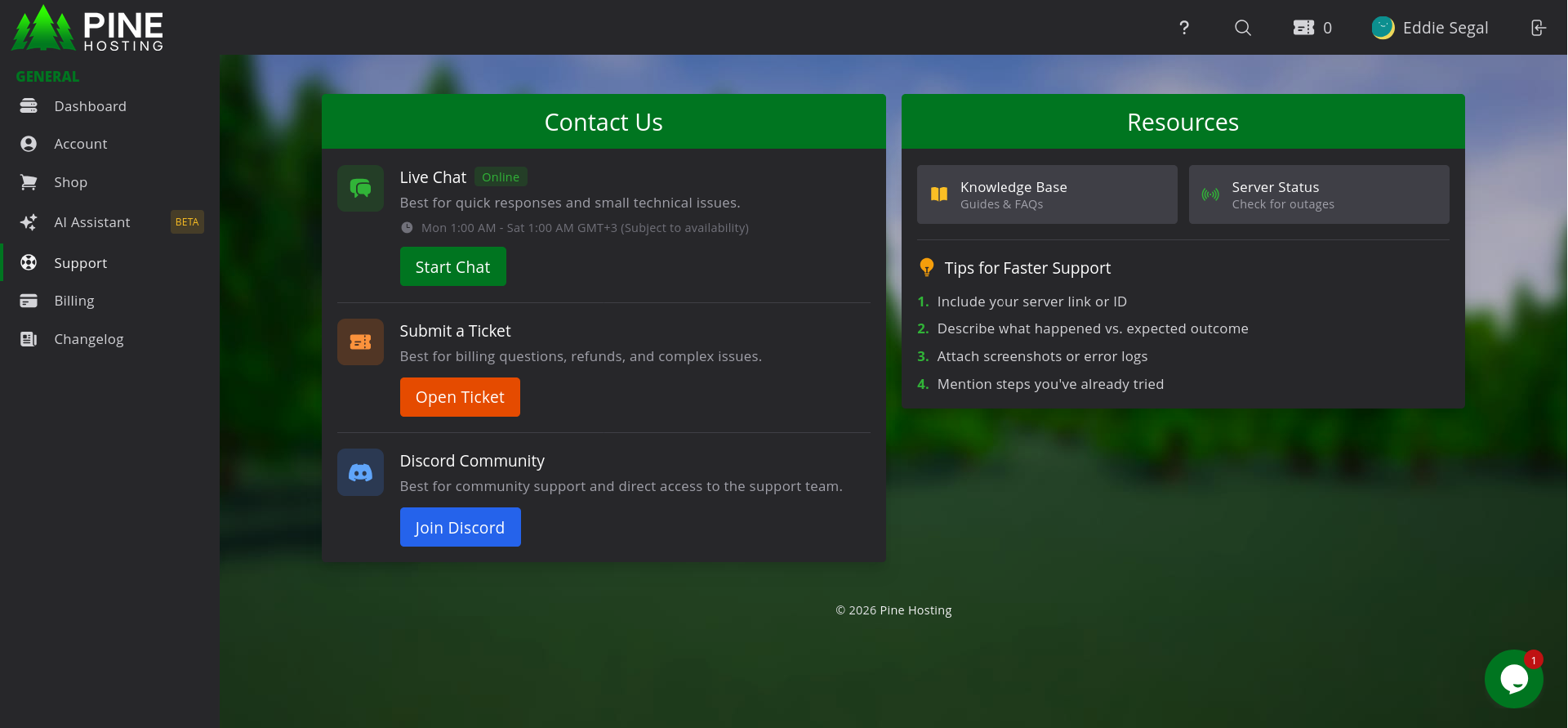This screenshot has width=1568, height=728.
Task: Click the Billing card icon
Action: pos(29,301)
